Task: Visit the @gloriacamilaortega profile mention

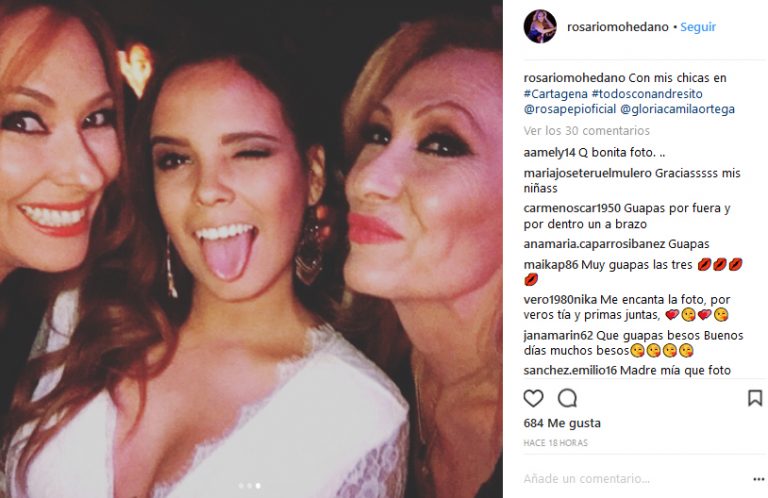Action: tap(677, 109)
